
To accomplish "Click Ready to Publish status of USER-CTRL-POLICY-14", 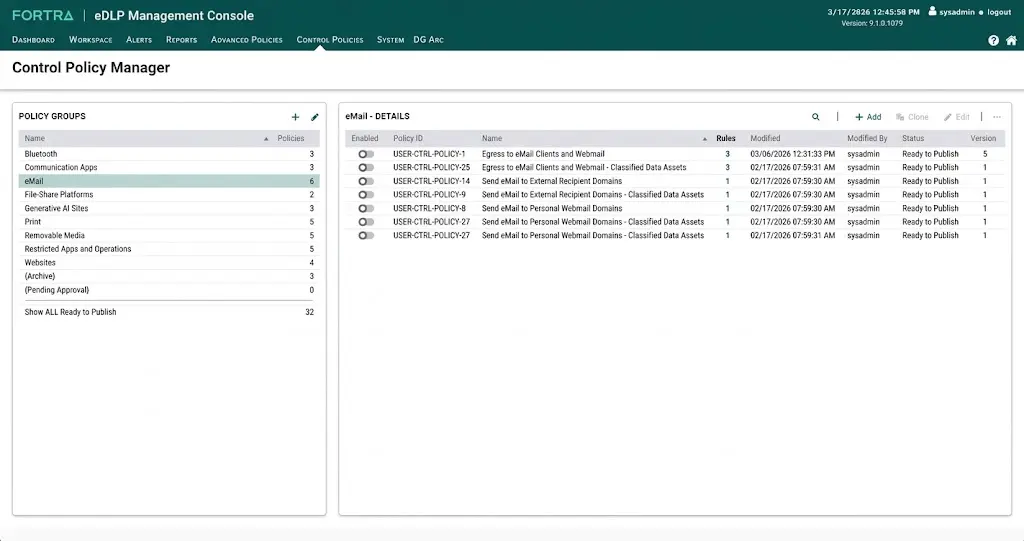I will pyautogui.click(x=930, y=181).
